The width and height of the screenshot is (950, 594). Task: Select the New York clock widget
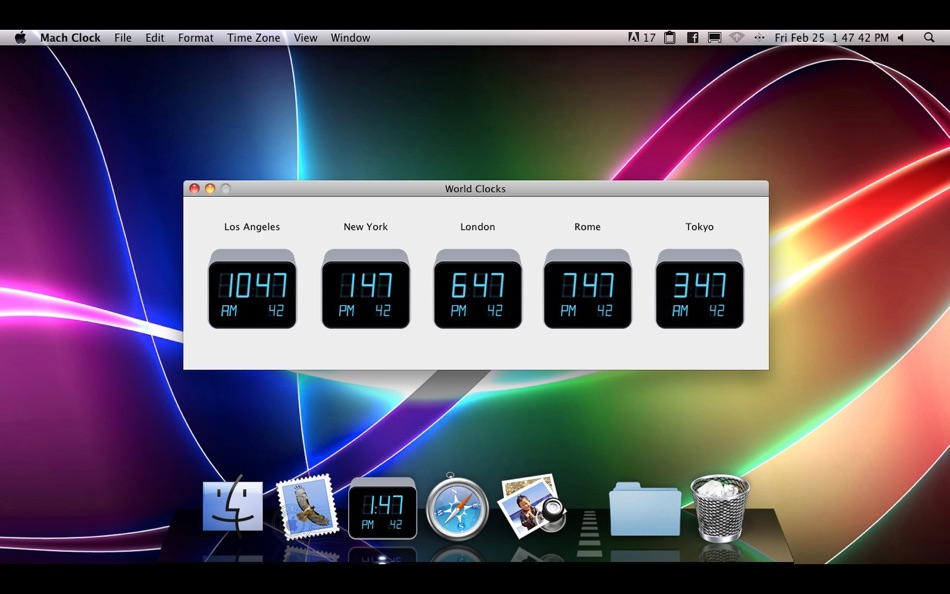pos(365,289)
